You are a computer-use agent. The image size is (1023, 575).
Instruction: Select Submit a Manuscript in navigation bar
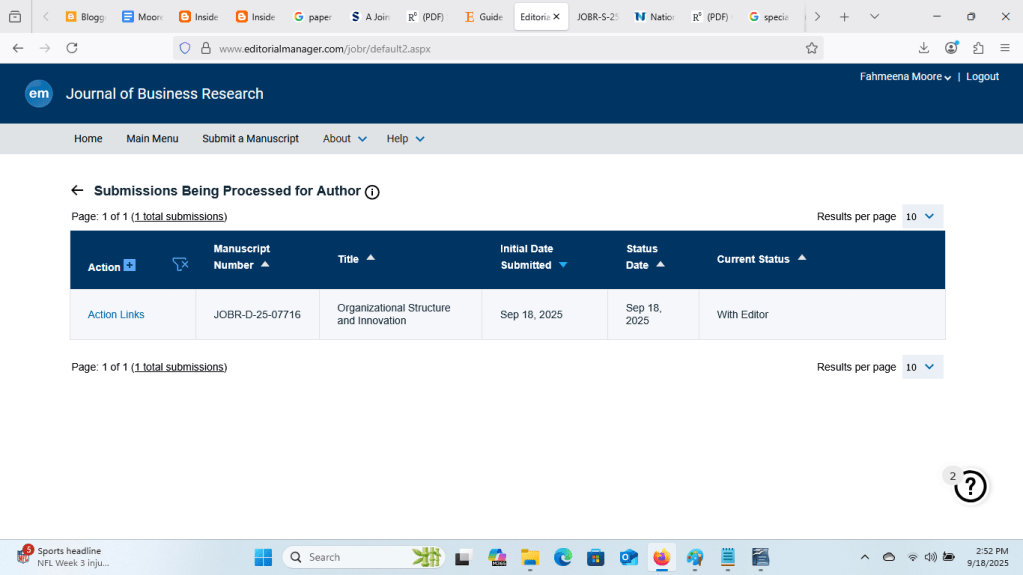(x=250, y=139)
